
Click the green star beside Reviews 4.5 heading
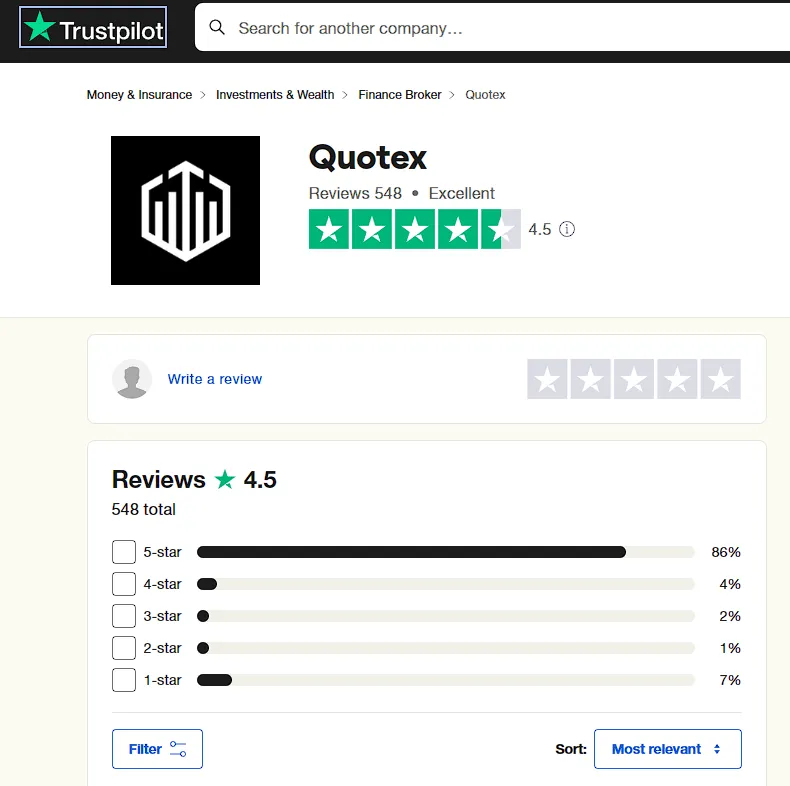coord(225,479)
